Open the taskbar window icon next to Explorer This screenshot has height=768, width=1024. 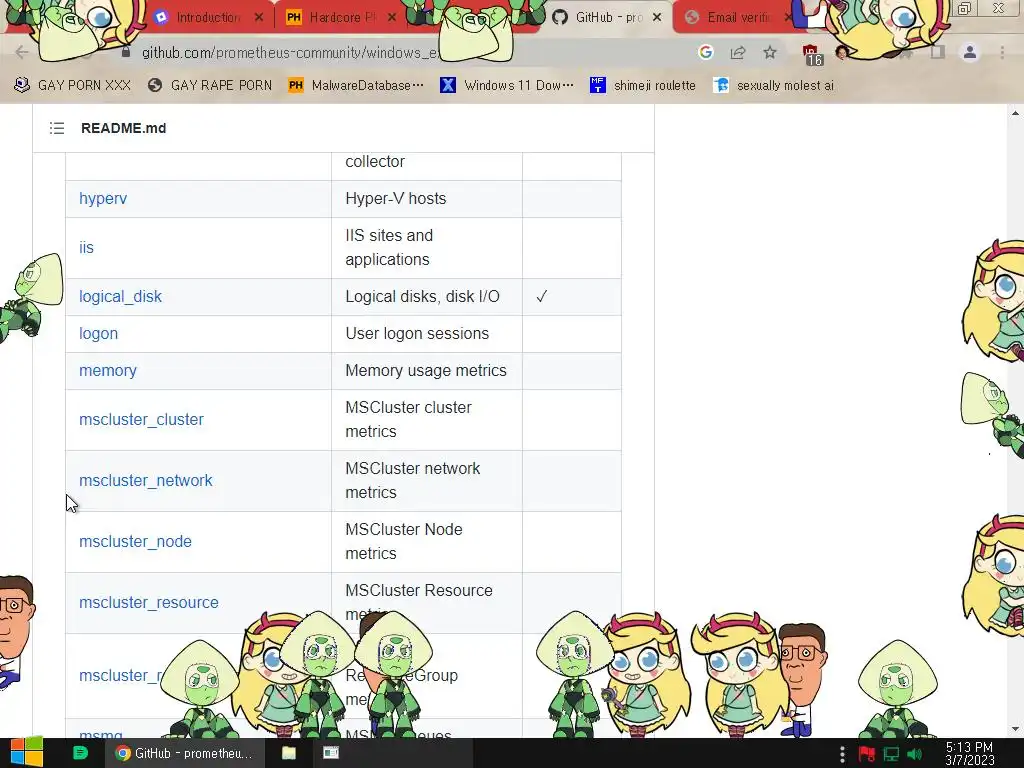[x=331, y=753]
